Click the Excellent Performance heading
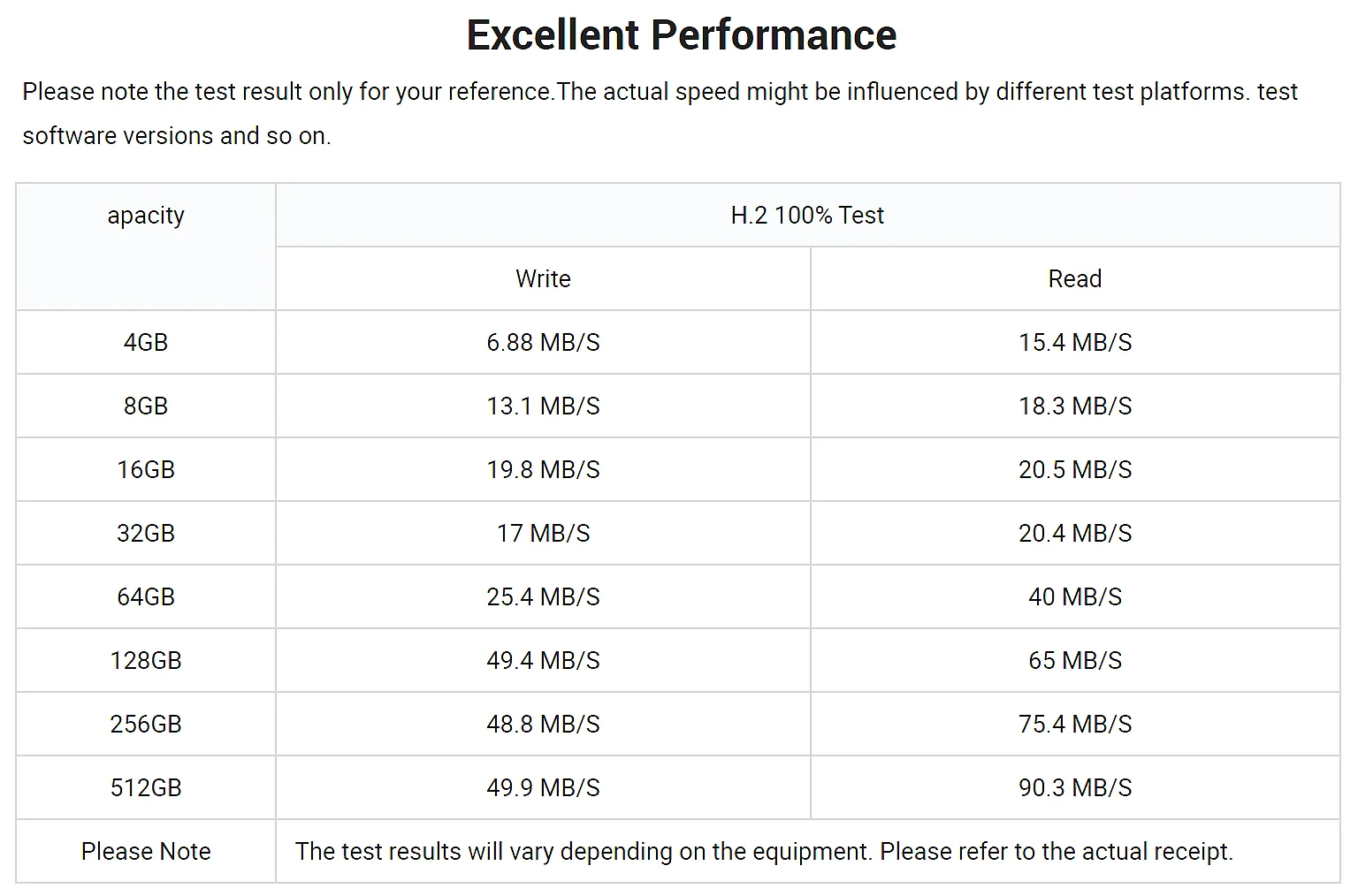Viewport: 1358px width, 896px height. click(x=681, y=36)
